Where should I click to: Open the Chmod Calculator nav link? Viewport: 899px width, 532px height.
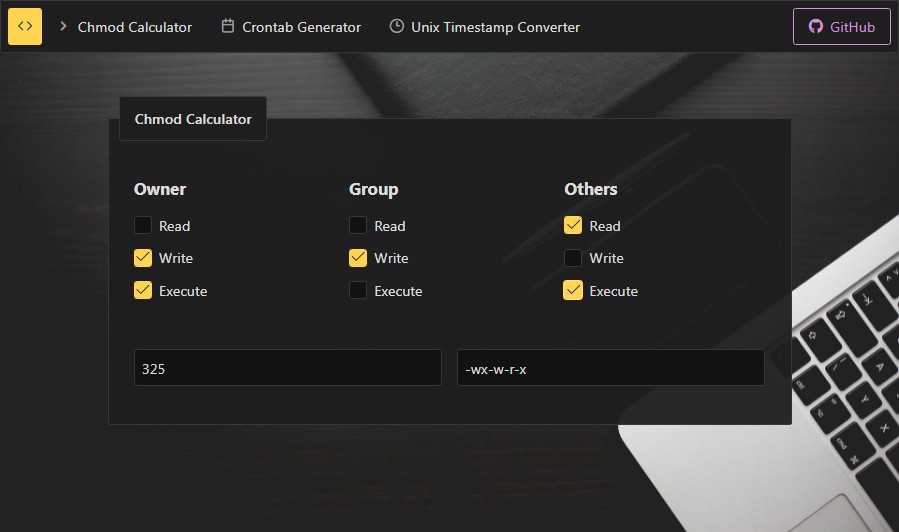[x=134, y=27]
